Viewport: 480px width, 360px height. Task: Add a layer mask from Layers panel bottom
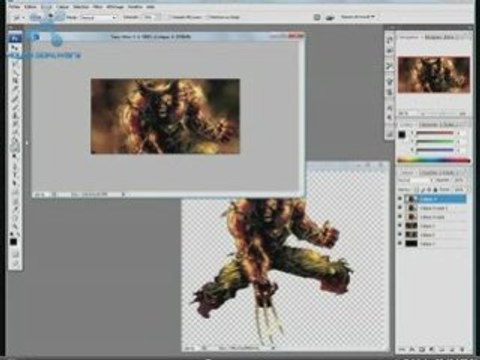pos(422,349)
